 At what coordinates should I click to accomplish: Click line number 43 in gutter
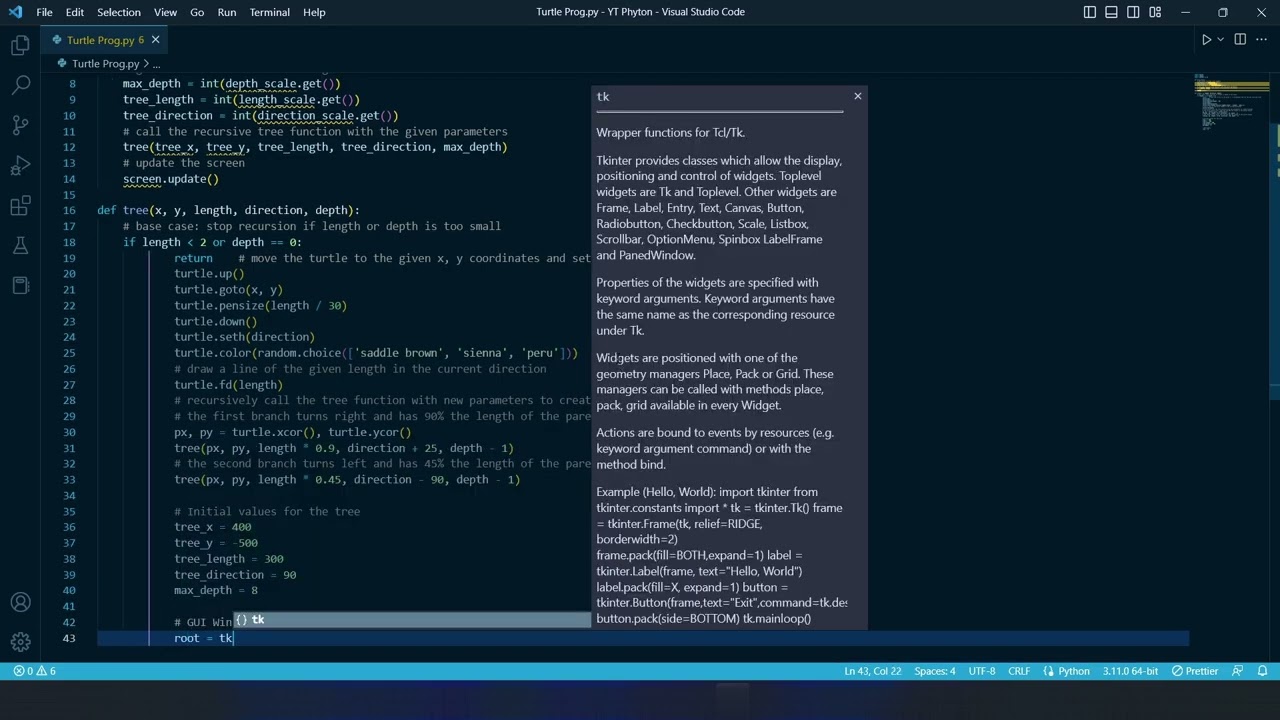pyautogui.click(x=69, y=638)
